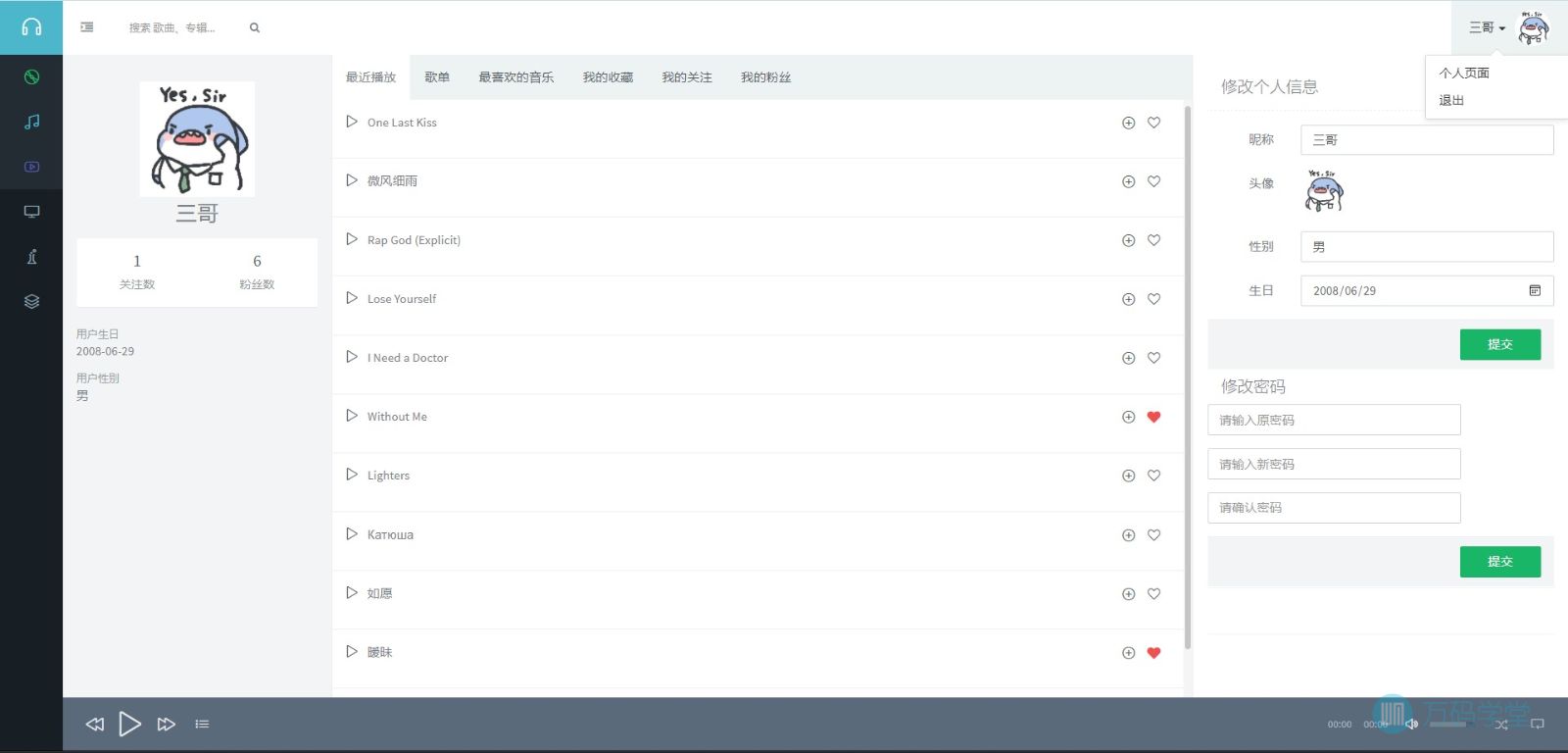Click the 关注数 count of 1
The width and height of the screenshot is (1568, 753).
pyautogui.click(x=137, y=261)
